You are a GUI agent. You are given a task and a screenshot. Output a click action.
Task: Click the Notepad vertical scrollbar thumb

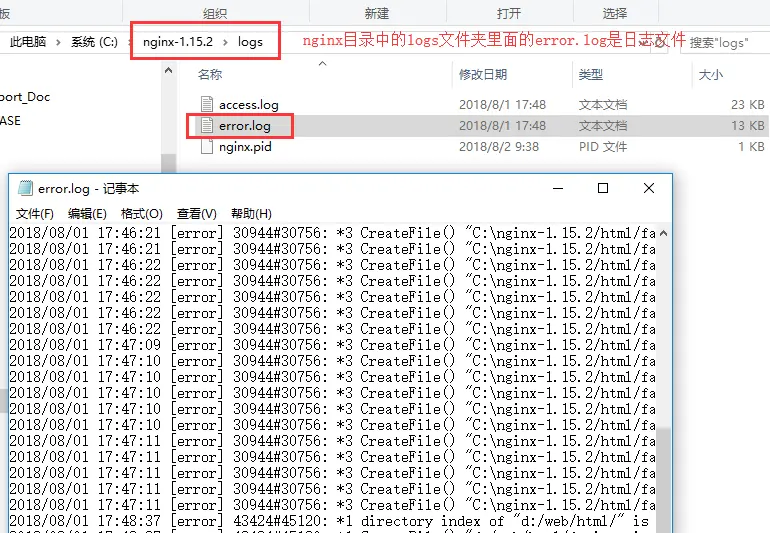[663, 479]
